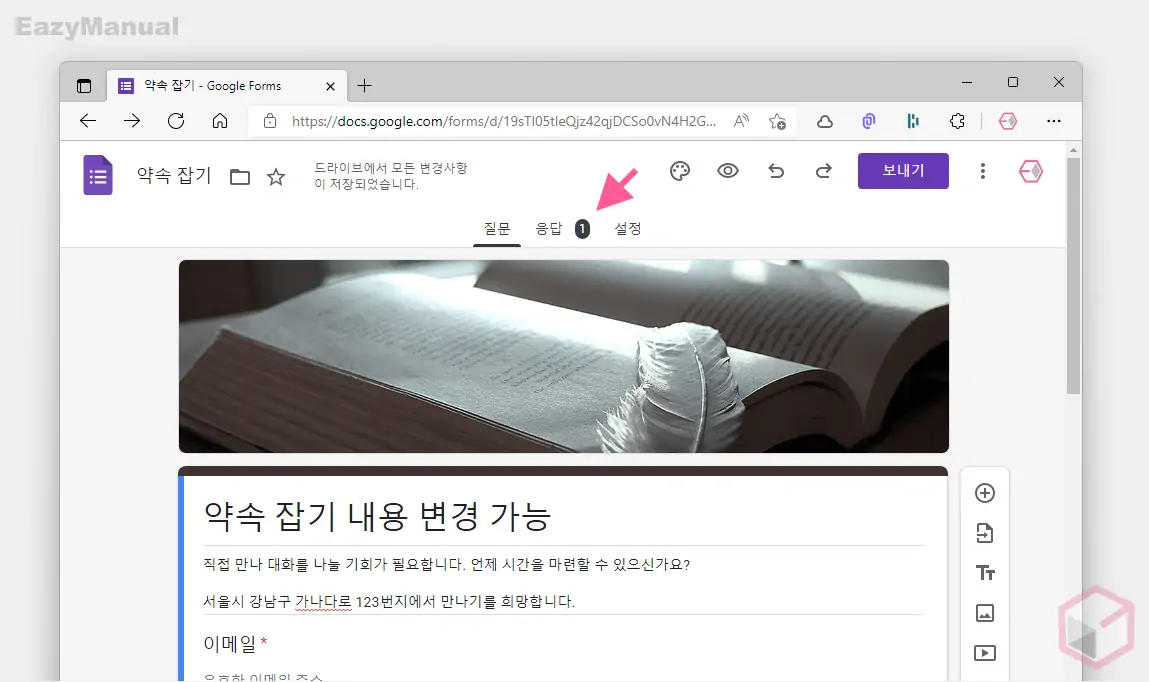Open the purple clip extension icon
This screenshot has height=682, width=1149.
(x=869, y=121)
